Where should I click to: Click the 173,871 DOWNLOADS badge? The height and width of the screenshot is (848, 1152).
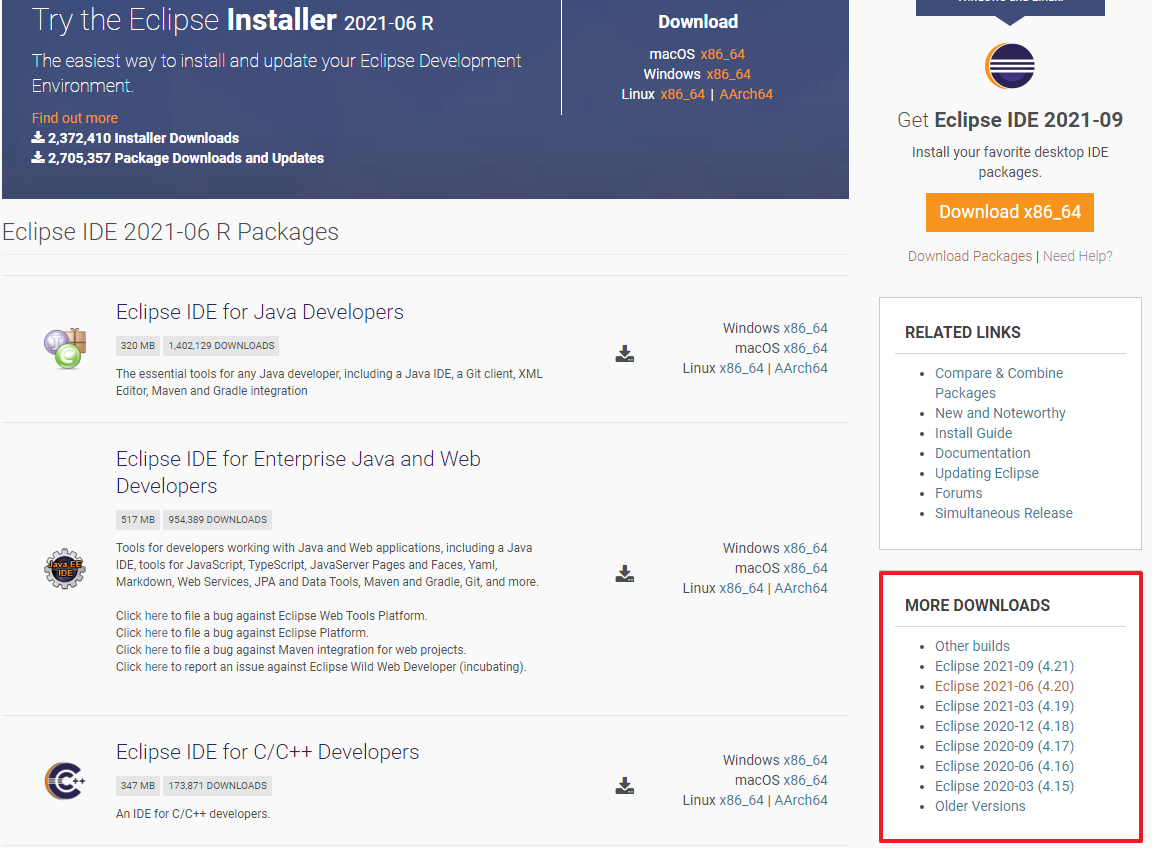[217, 786]
